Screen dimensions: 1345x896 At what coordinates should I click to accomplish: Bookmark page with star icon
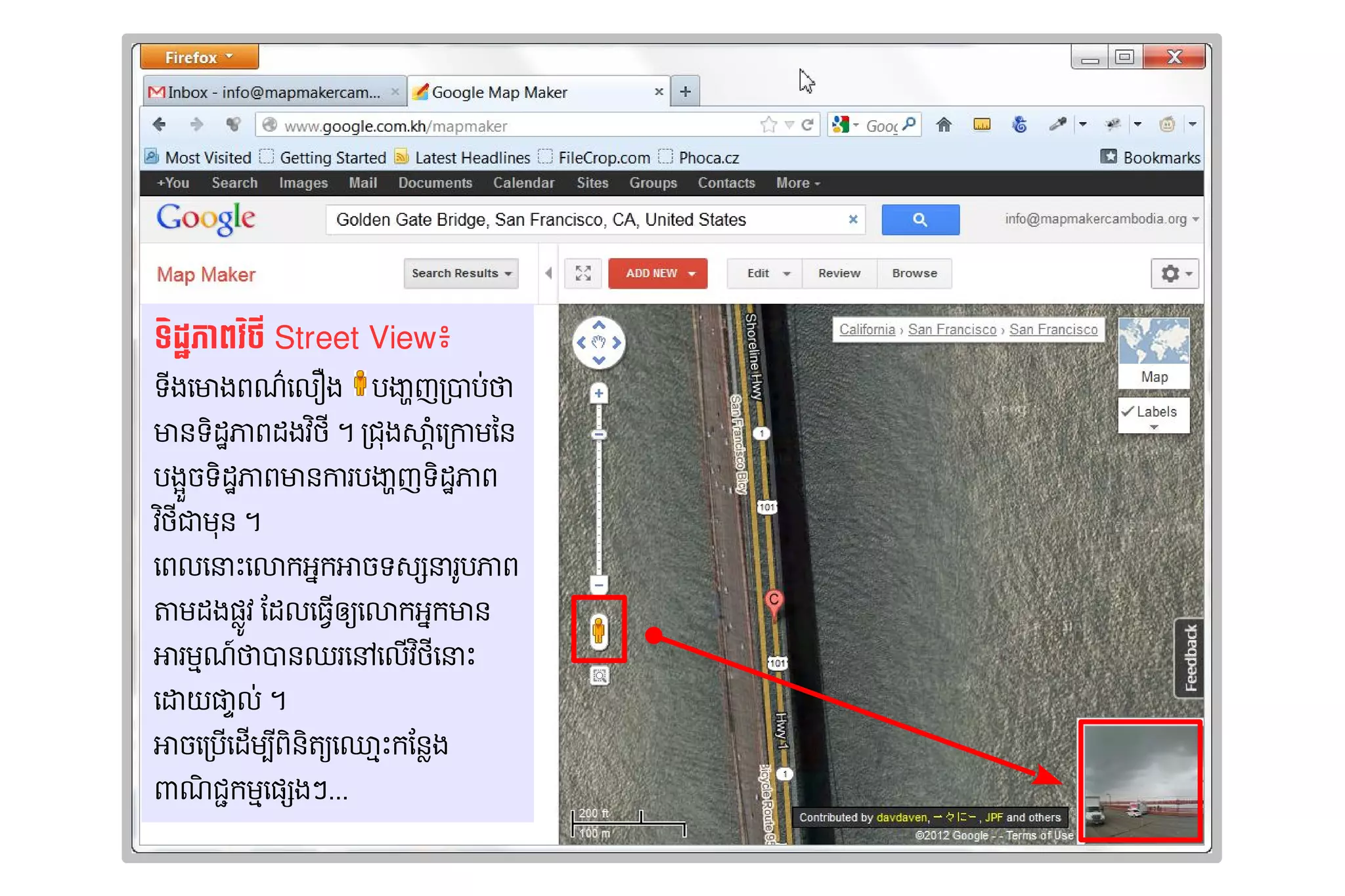[x=768, y=125]
